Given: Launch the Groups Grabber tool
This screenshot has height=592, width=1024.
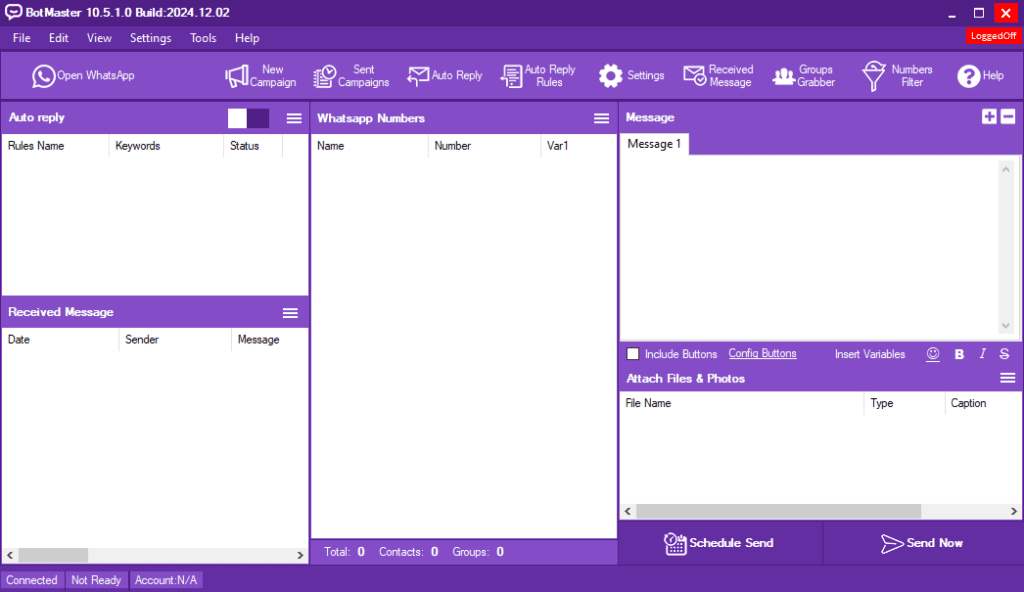Looking at the screenshot, I should pyautogui.click(x=804, y=76).
